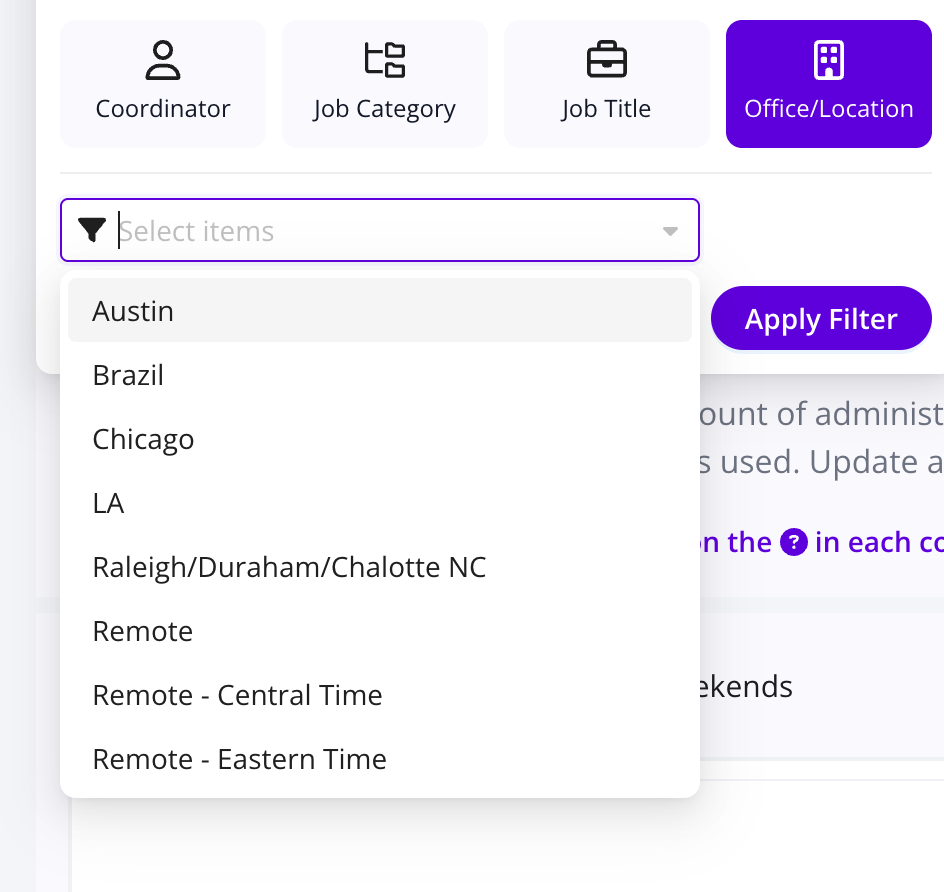Pick Chicago in the dropdown list
This screenshot has width=944, height=892.
point(380,439)
